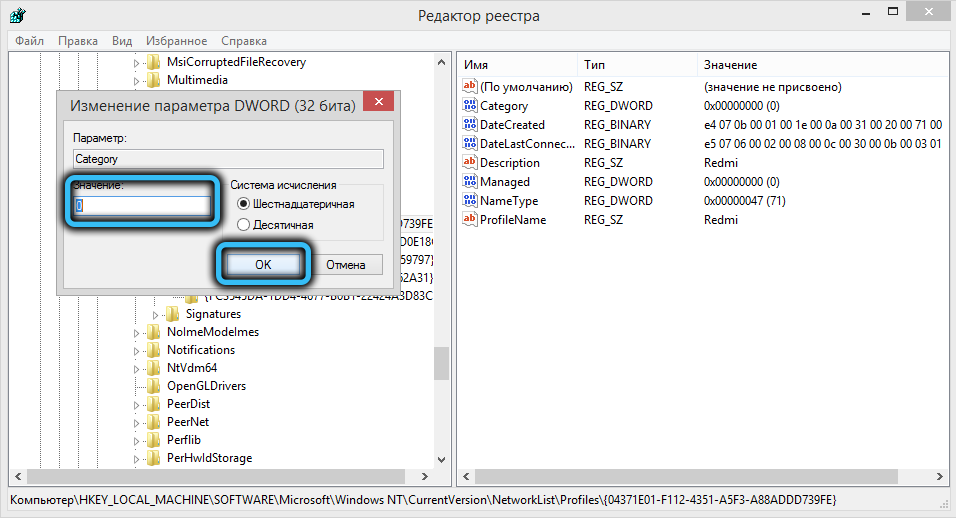This screenshot has height=518, width=956.
Task: Select the ProfileName string value icon
Action: [x=470, y=220]
